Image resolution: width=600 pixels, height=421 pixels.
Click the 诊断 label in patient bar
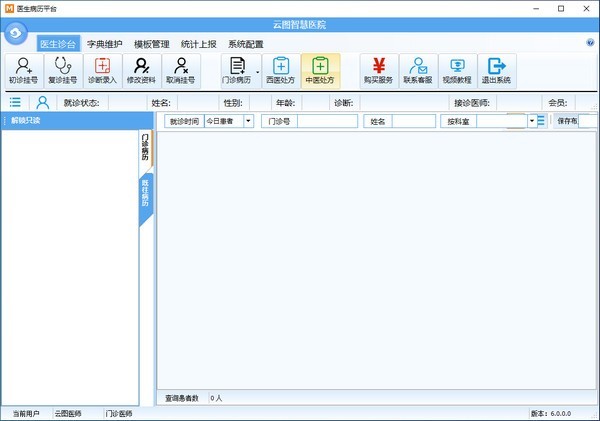pos(344,103)
